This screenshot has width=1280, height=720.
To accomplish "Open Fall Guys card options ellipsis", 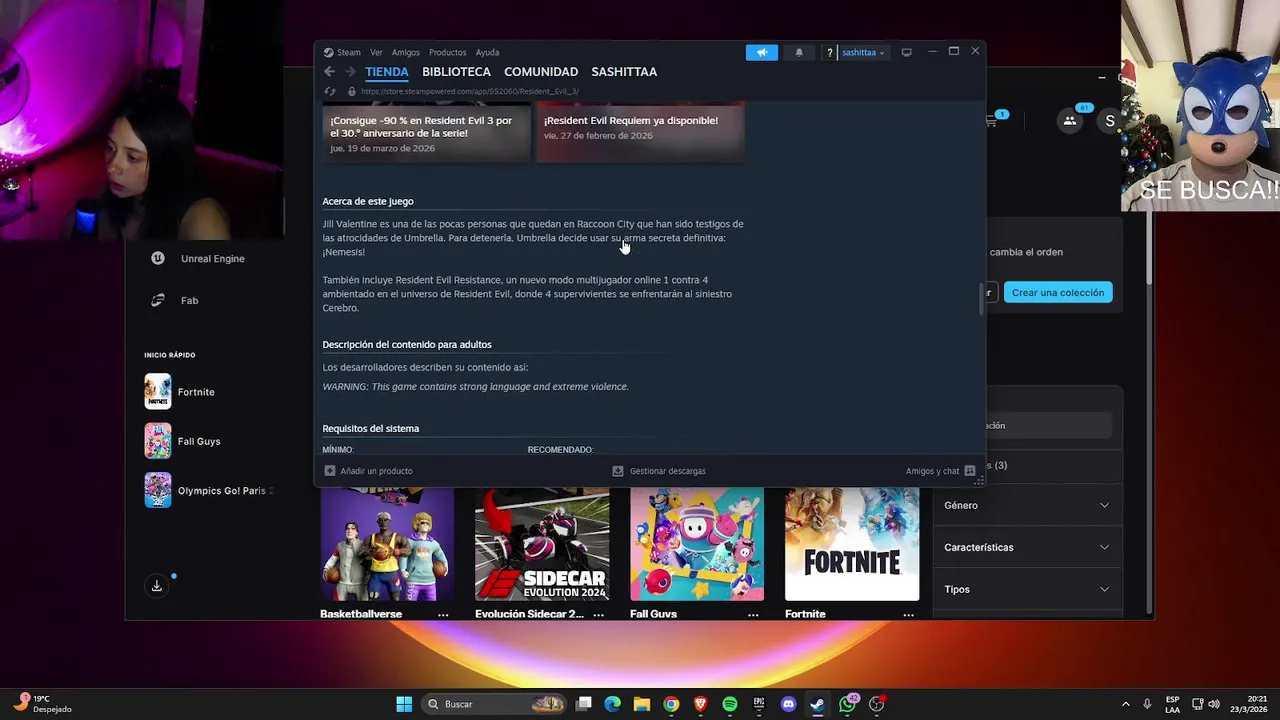I will pos(753,614).
